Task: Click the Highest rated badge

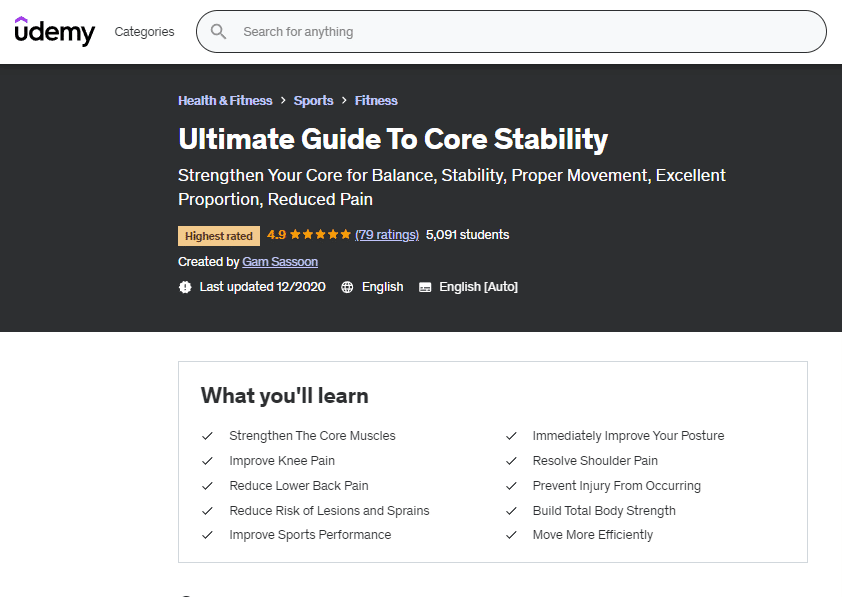Action: [219, 236]
